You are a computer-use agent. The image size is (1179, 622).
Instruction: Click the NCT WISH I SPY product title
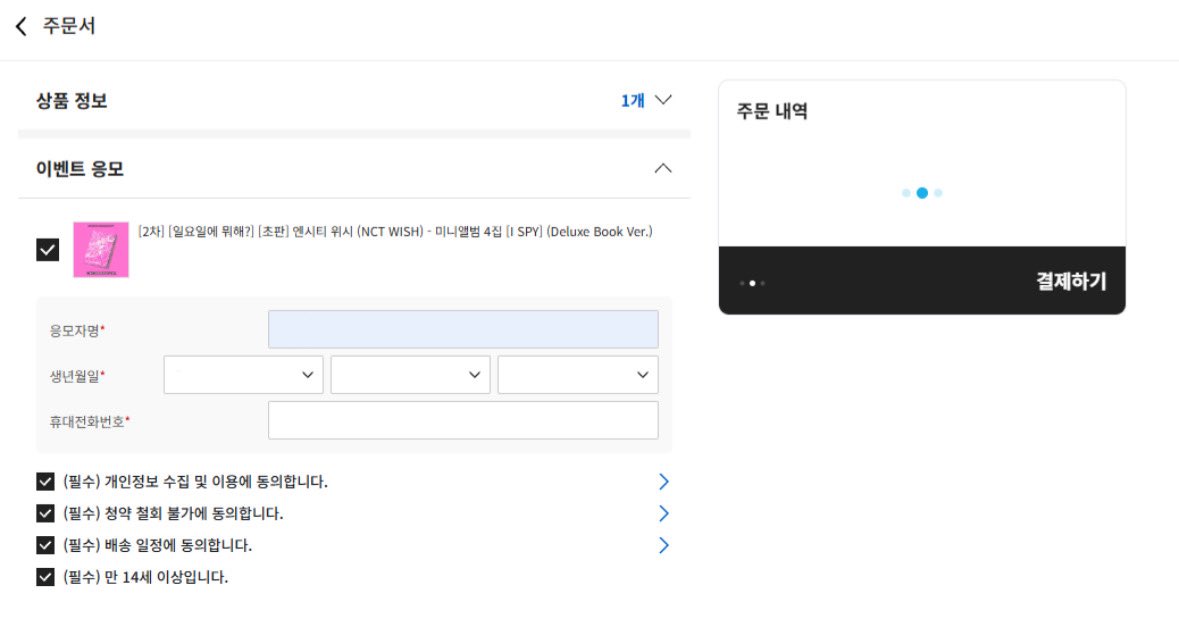click(x=396, y=232)
